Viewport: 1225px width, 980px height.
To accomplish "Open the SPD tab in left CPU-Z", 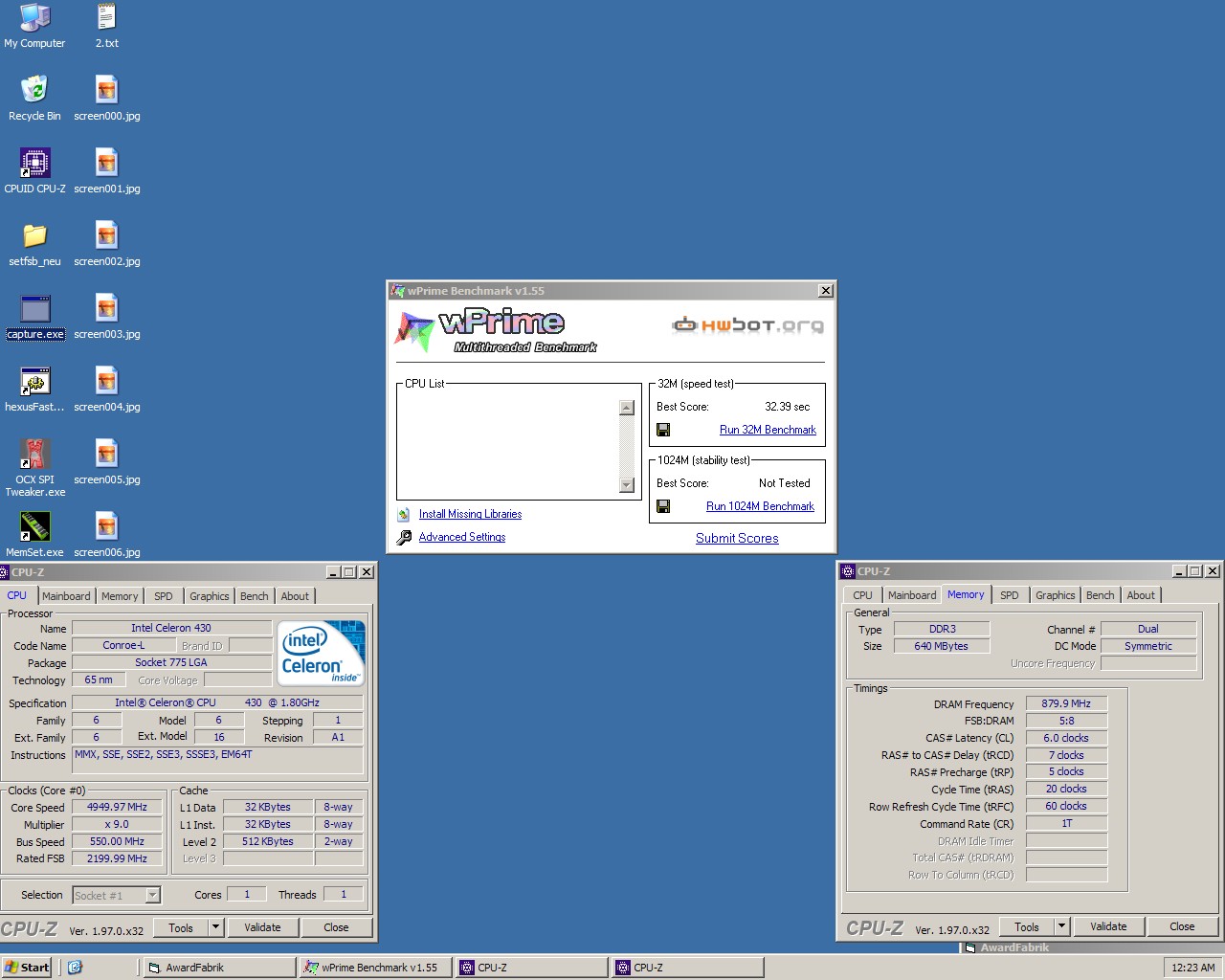I will point(164,595).
